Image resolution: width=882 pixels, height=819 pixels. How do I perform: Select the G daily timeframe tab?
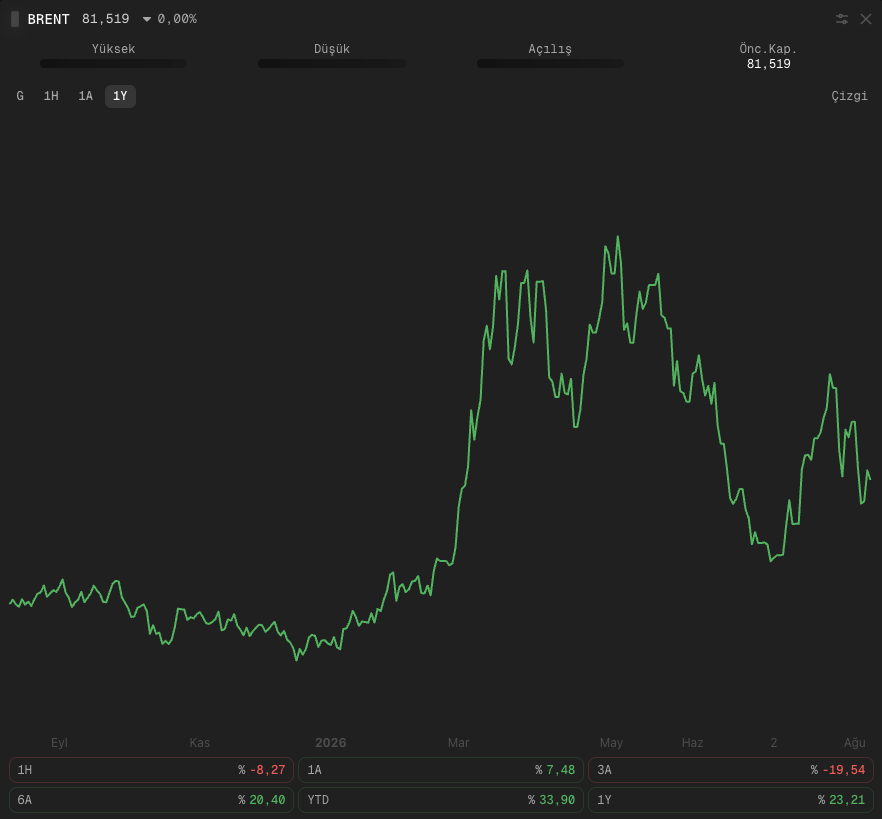pos(20,96)
